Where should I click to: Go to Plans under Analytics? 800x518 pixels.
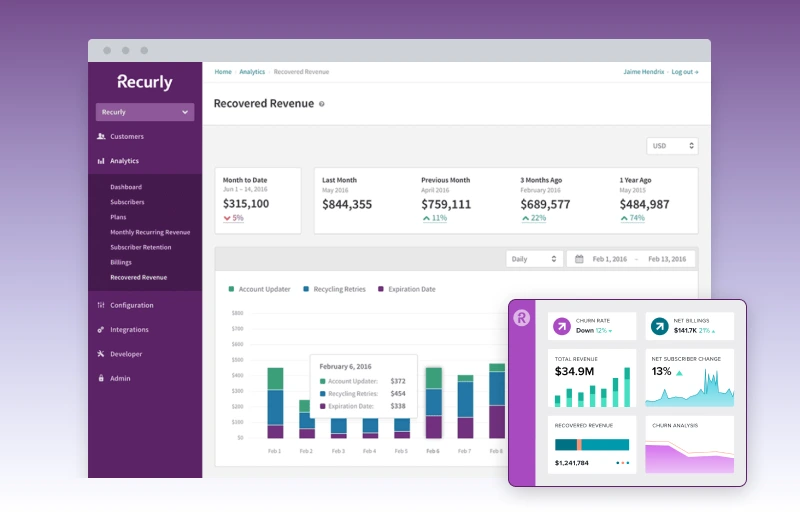pyautogui.click(x=118, y=217)
